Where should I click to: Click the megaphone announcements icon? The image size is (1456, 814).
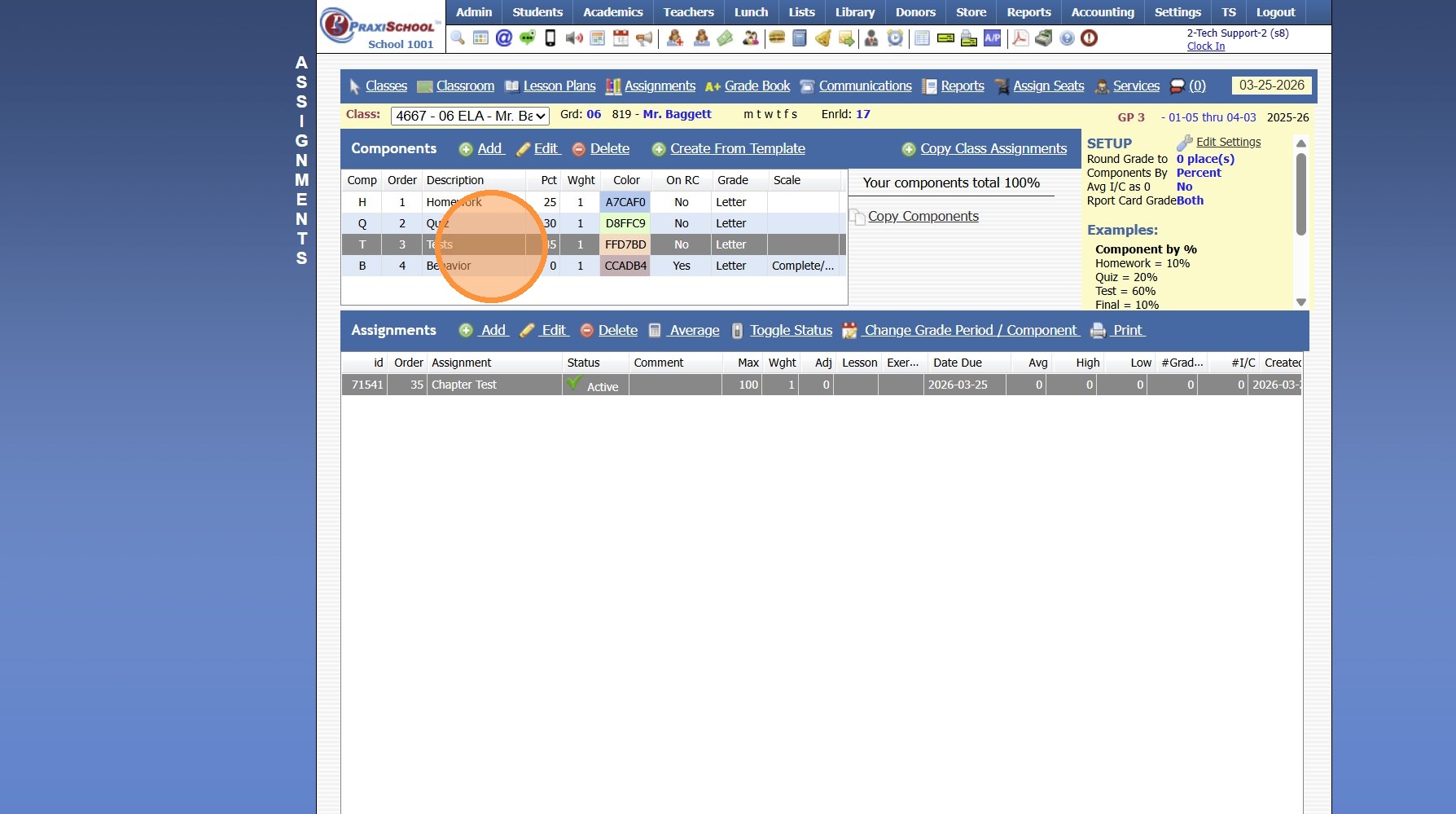tap(644, 38)
